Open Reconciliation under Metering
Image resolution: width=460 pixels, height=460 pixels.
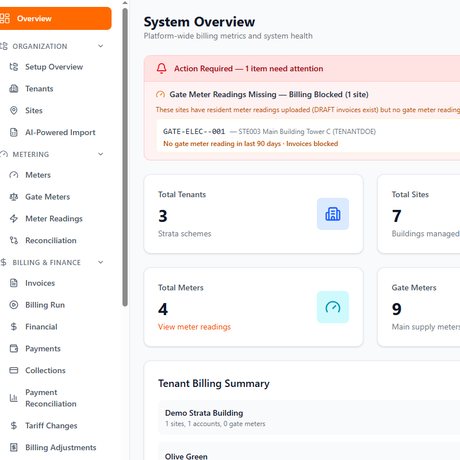tap(51, 240)
